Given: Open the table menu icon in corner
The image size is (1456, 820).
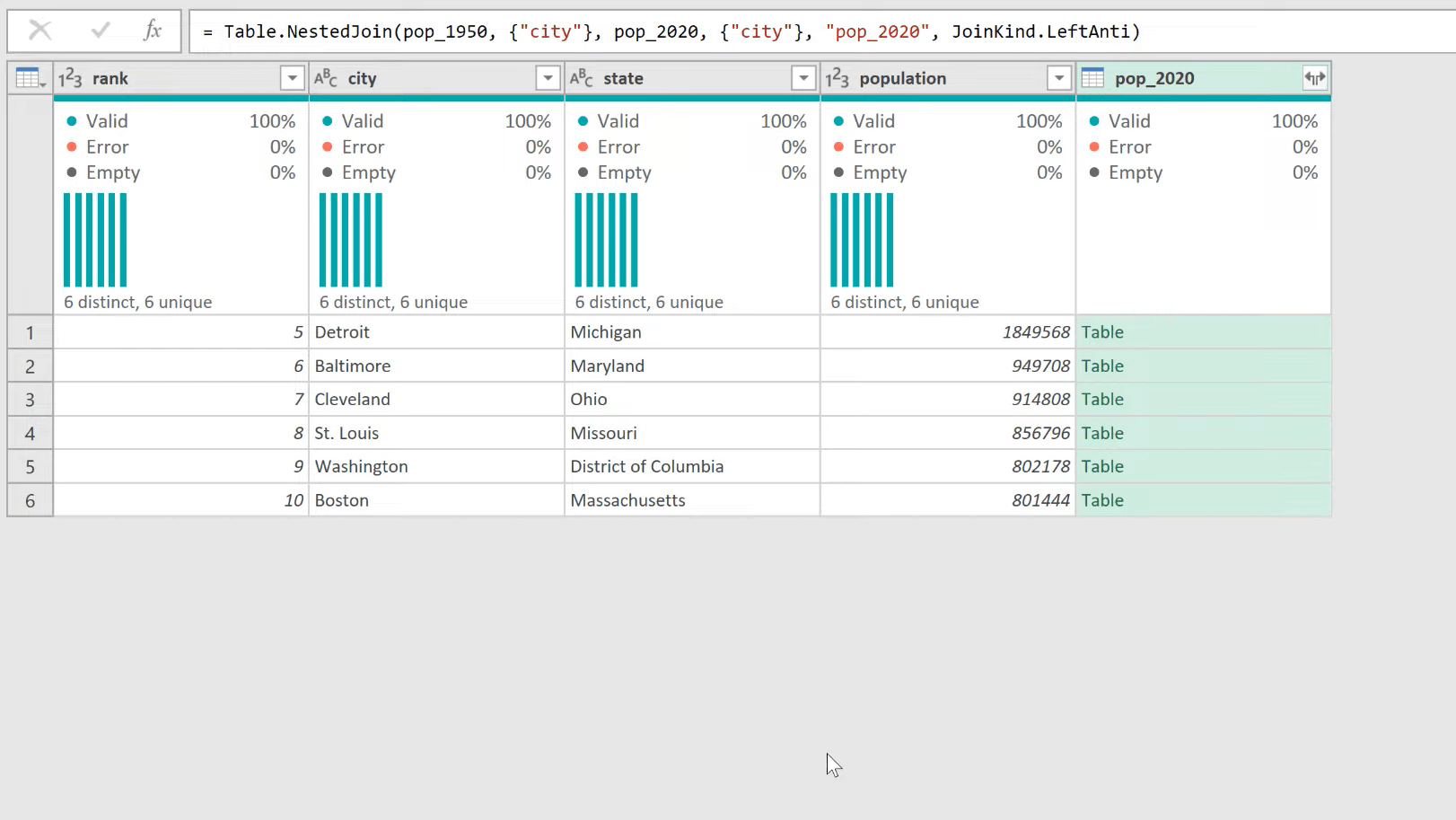Looking at the screenshot, I should click(30, 78).
